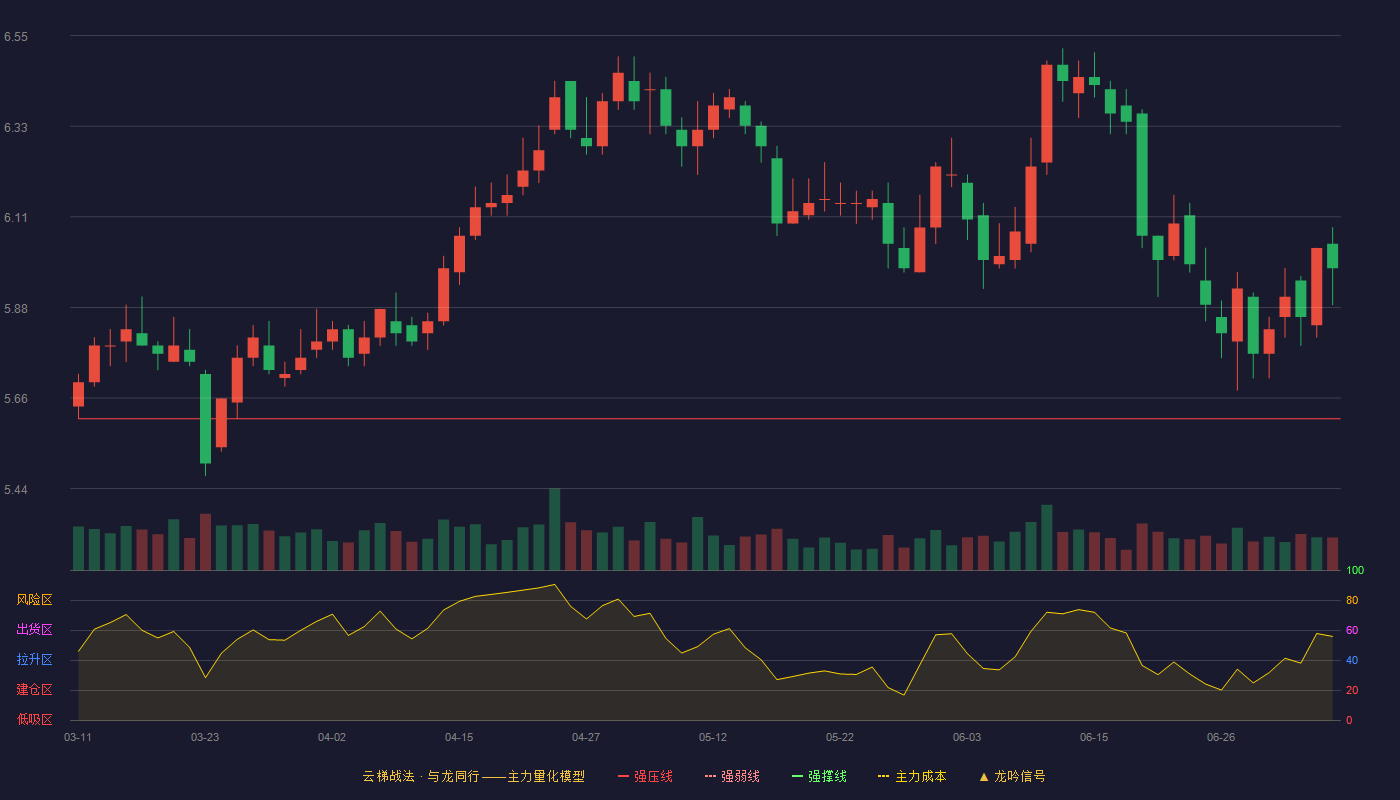
Task: Click the 05-12 date label
Action: click(713, 737)
